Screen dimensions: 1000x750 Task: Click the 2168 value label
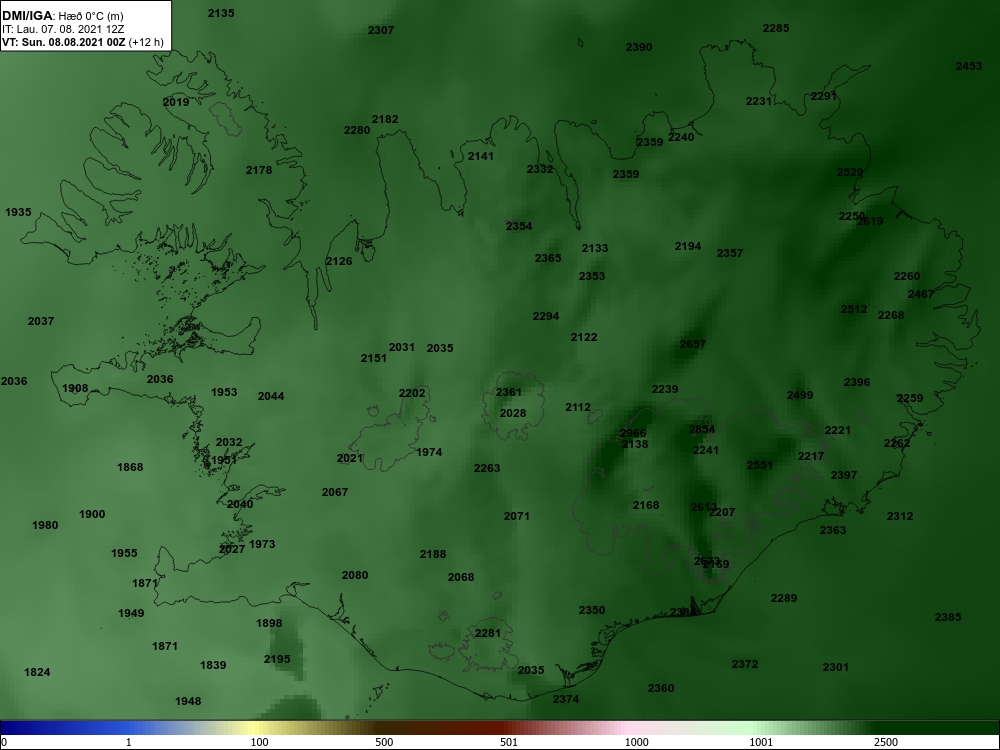(x=646, y=506)
